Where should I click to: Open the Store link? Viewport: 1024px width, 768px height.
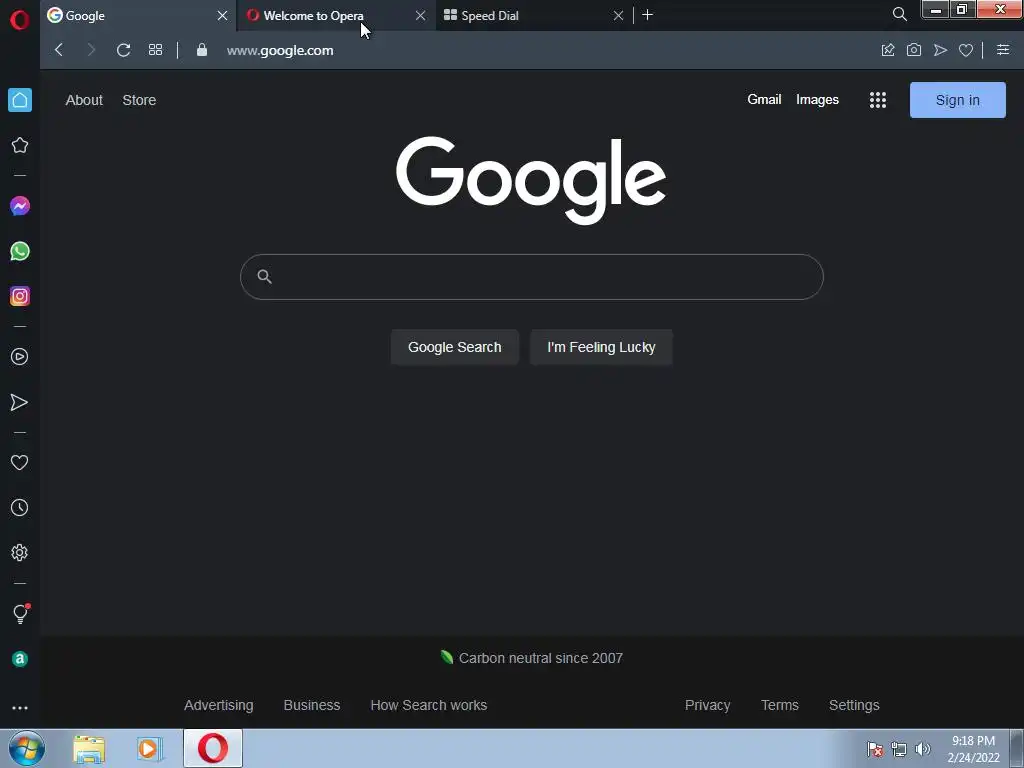[x=139, y=100]
